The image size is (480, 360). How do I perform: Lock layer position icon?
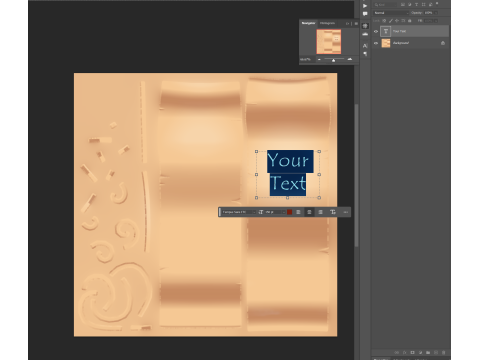pos(397,21)
